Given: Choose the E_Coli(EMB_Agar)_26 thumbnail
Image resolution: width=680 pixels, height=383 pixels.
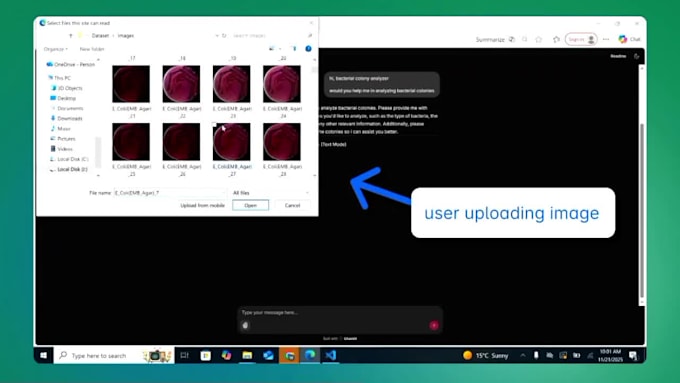Looking at the screenshot, I should (x=181, y=141).
